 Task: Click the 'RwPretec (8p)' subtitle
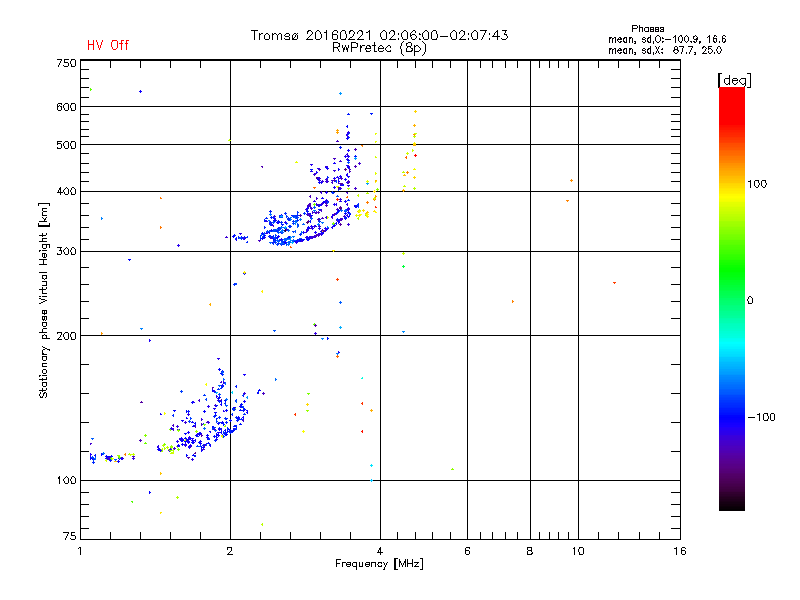point(379,48)
